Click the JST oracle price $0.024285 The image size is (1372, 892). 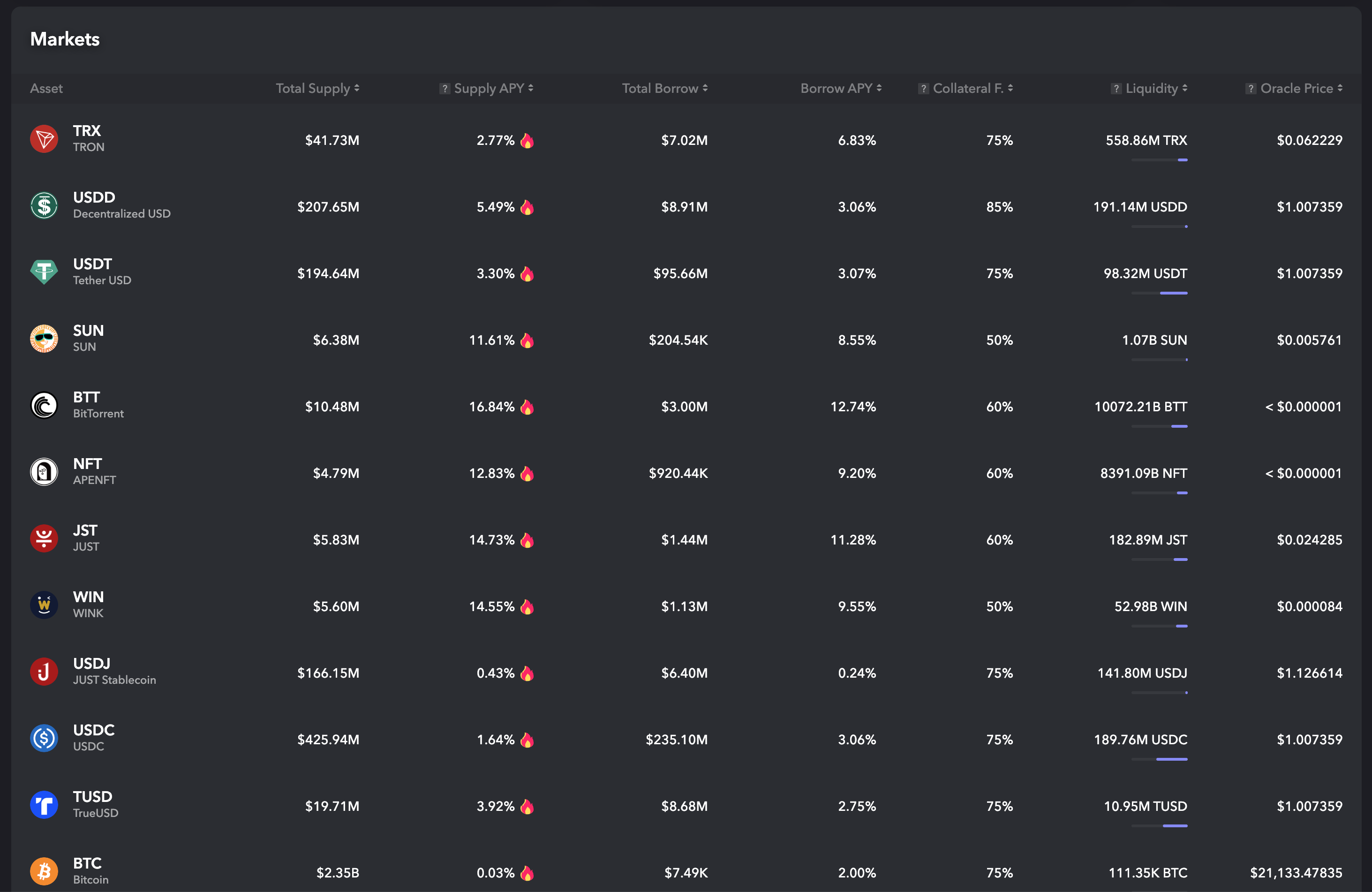pos(1309,540)
